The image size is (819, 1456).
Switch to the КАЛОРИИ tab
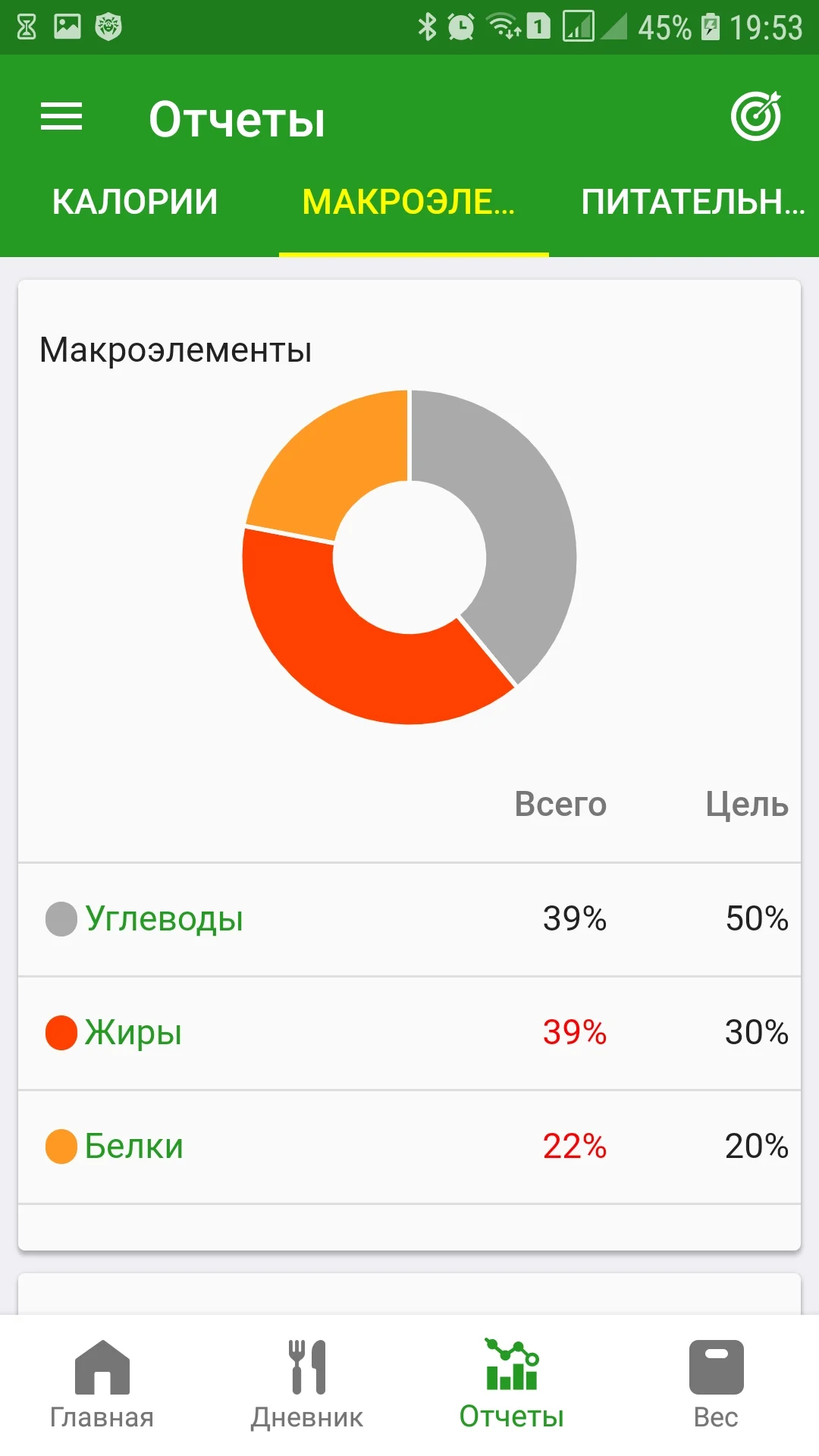click(135, 202)
